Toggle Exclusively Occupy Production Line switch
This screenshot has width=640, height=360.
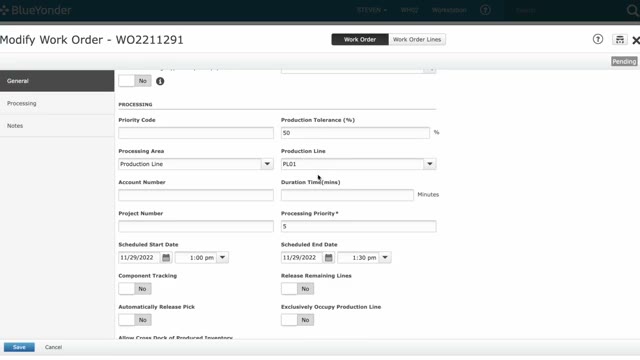[x=297, y=320]
